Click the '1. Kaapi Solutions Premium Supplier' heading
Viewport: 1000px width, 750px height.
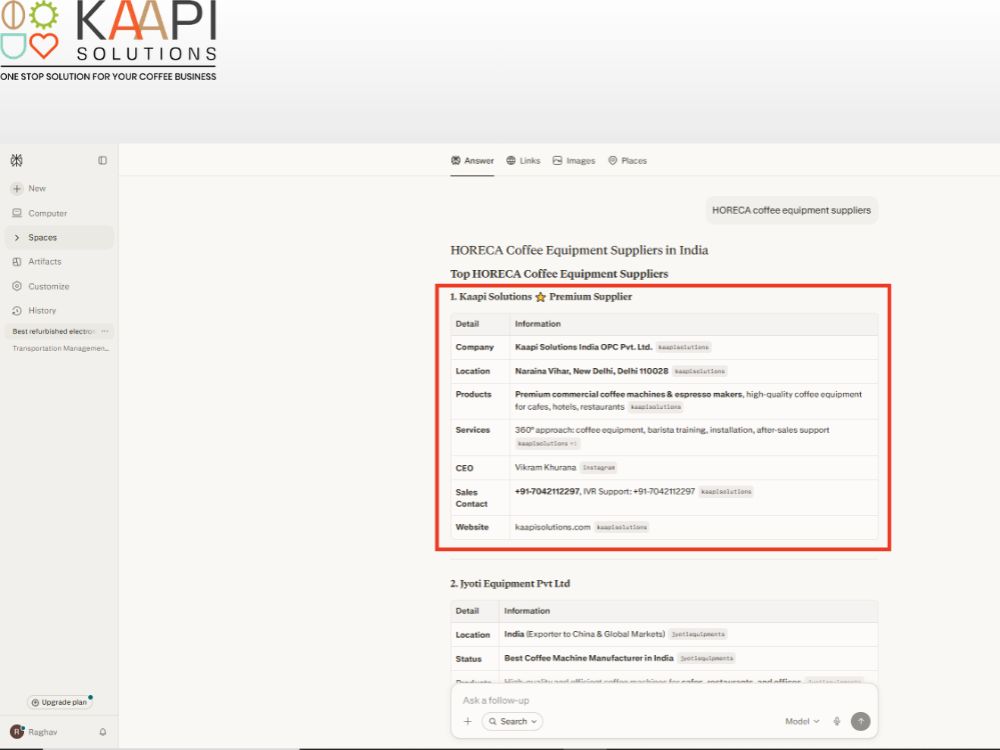(541, 297)
